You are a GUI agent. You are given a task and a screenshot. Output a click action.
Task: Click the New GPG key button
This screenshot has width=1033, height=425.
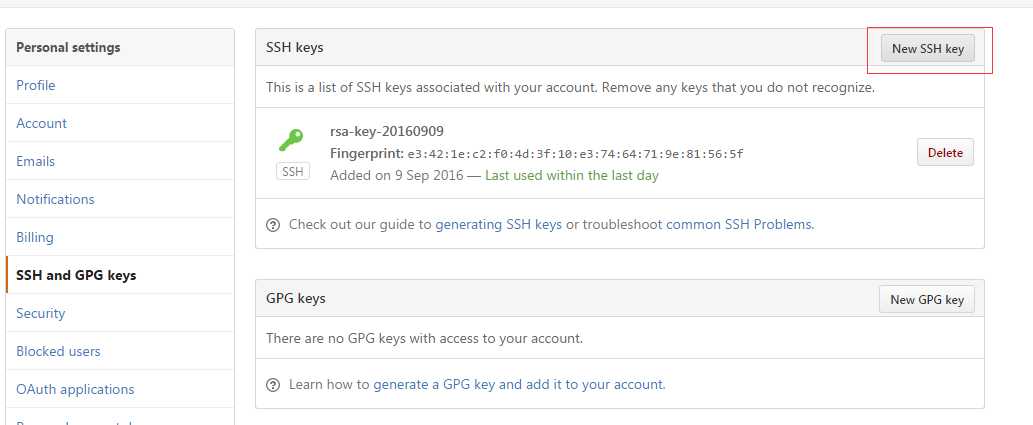(927, 299)
